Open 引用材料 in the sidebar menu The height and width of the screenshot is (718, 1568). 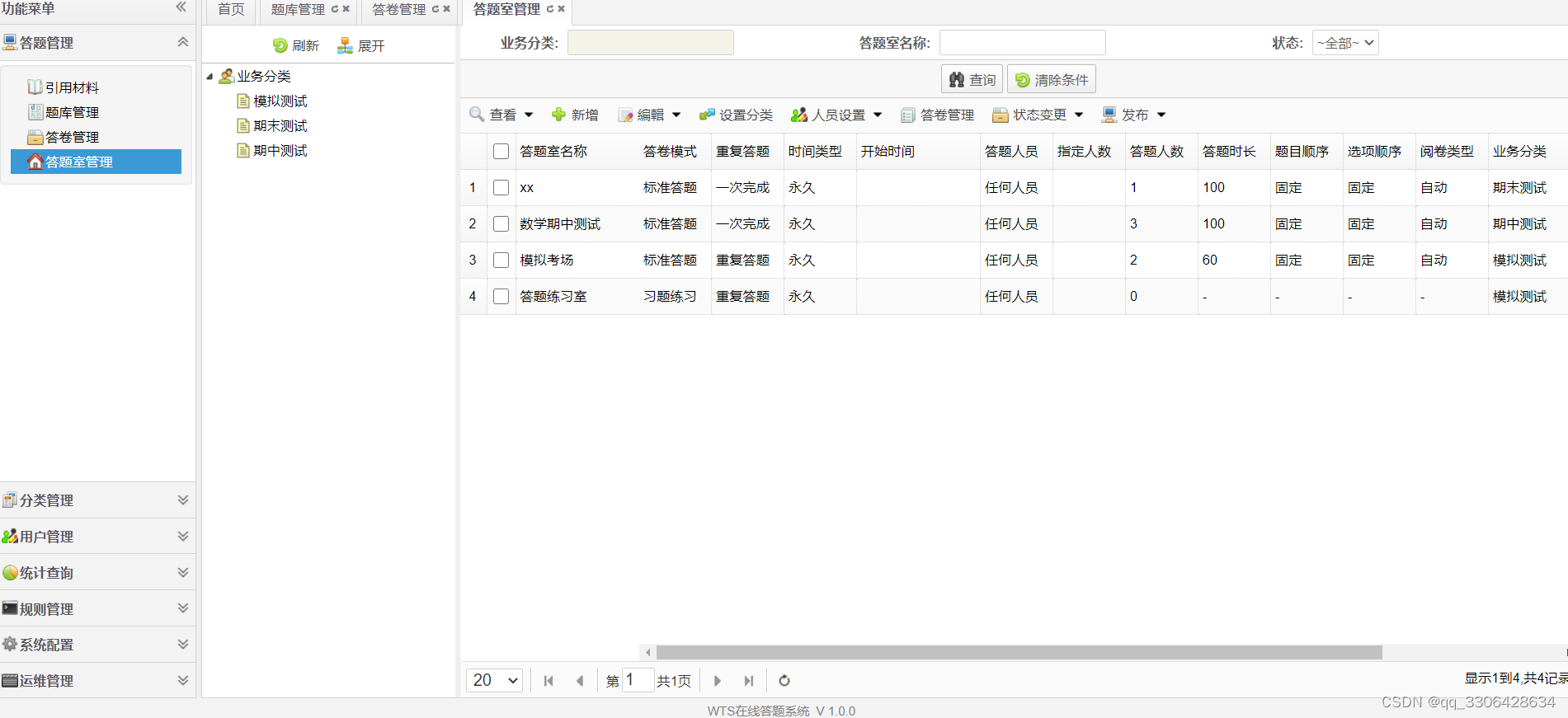click(x=96, y=87)
